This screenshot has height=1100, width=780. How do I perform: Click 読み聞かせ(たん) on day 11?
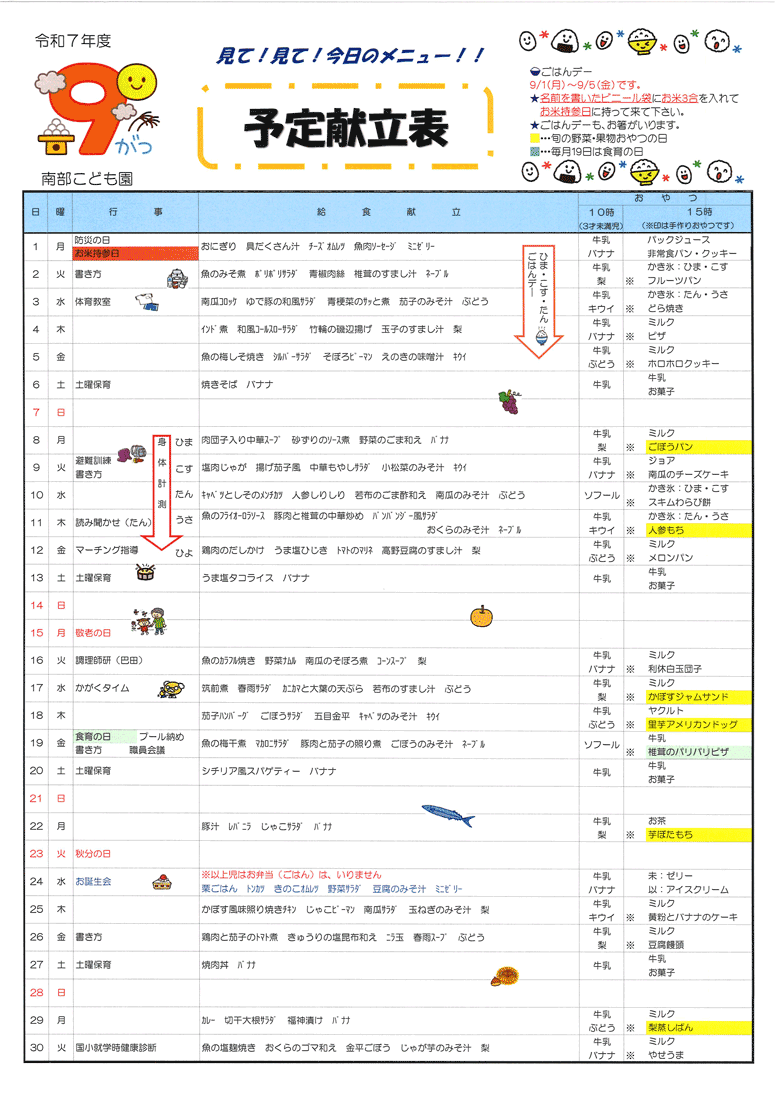pos(114,523)
